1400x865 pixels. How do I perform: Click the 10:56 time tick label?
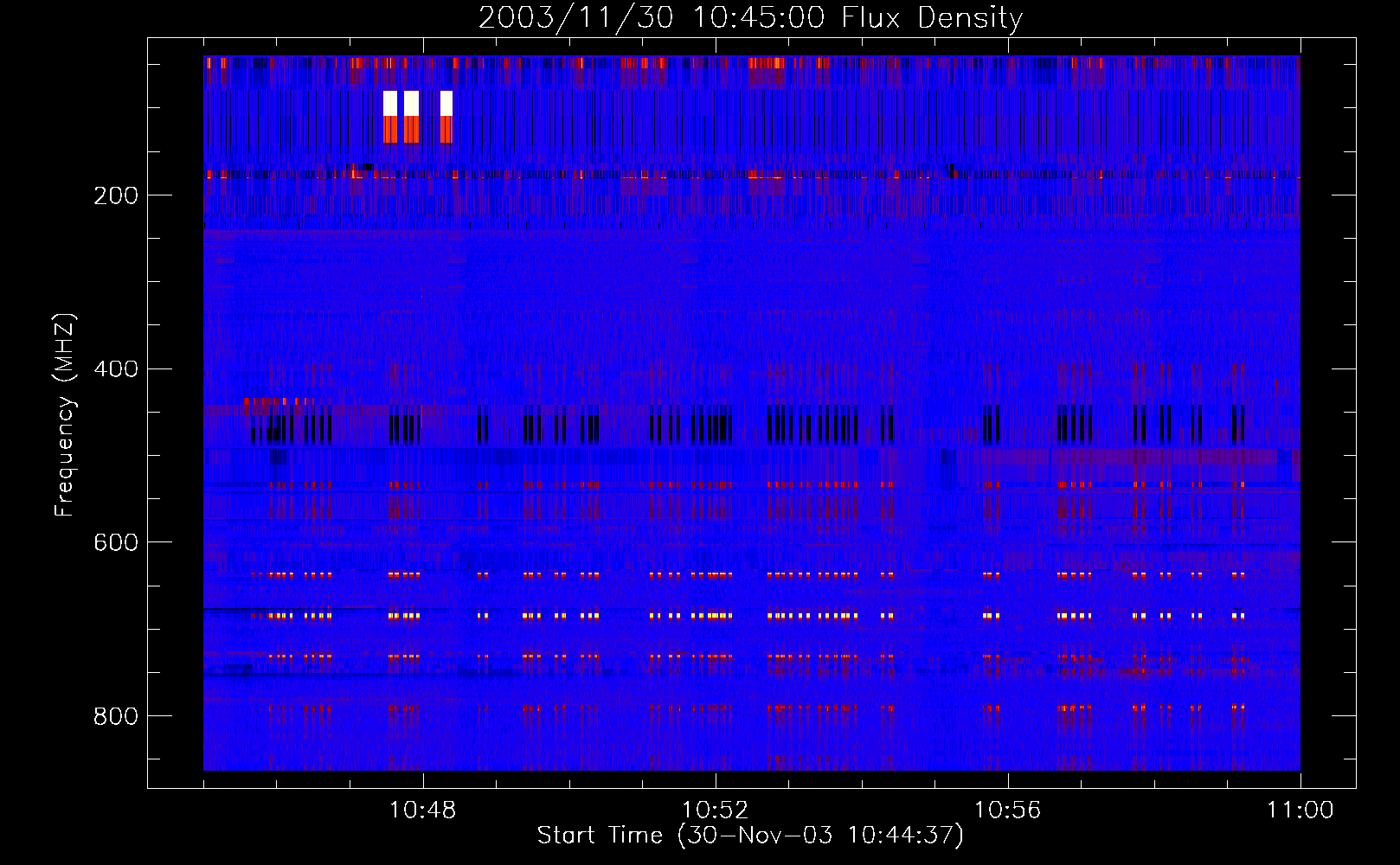[1007, 810]
